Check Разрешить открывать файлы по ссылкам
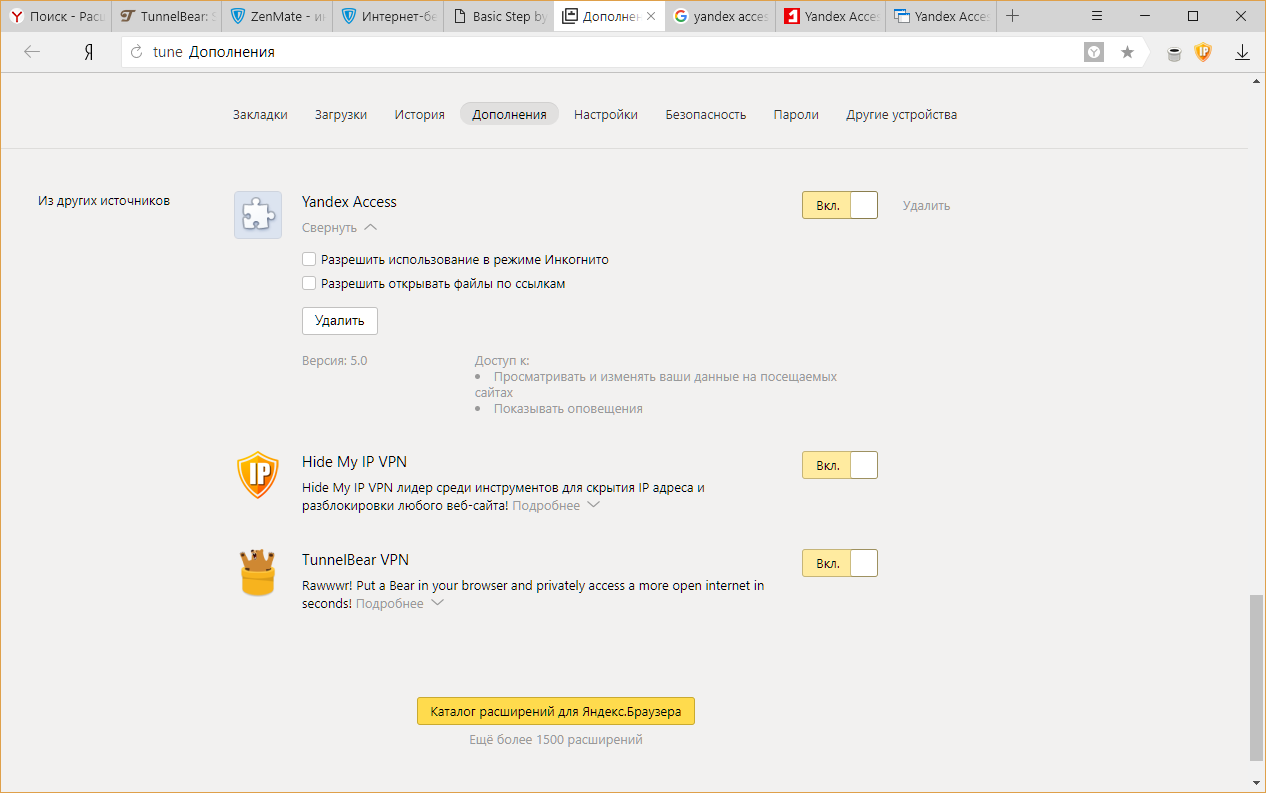The image size is (1266, 793). (x=309, y=283)
